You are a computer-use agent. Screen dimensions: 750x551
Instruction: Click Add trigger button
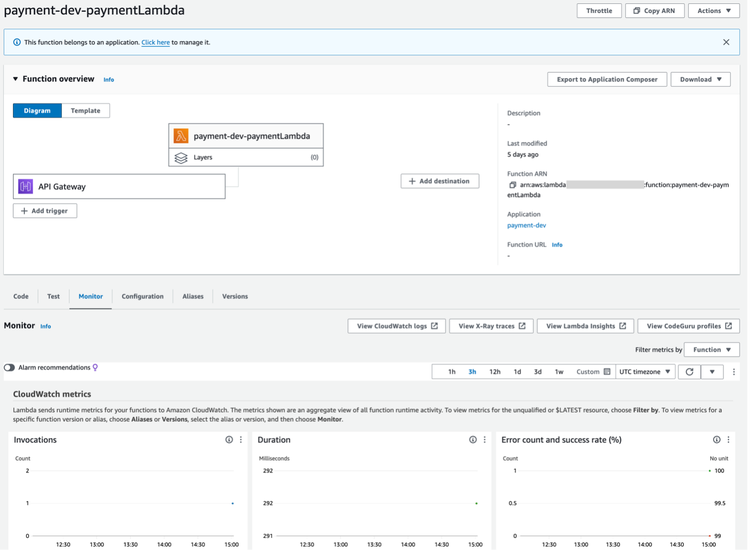[45, 211]
